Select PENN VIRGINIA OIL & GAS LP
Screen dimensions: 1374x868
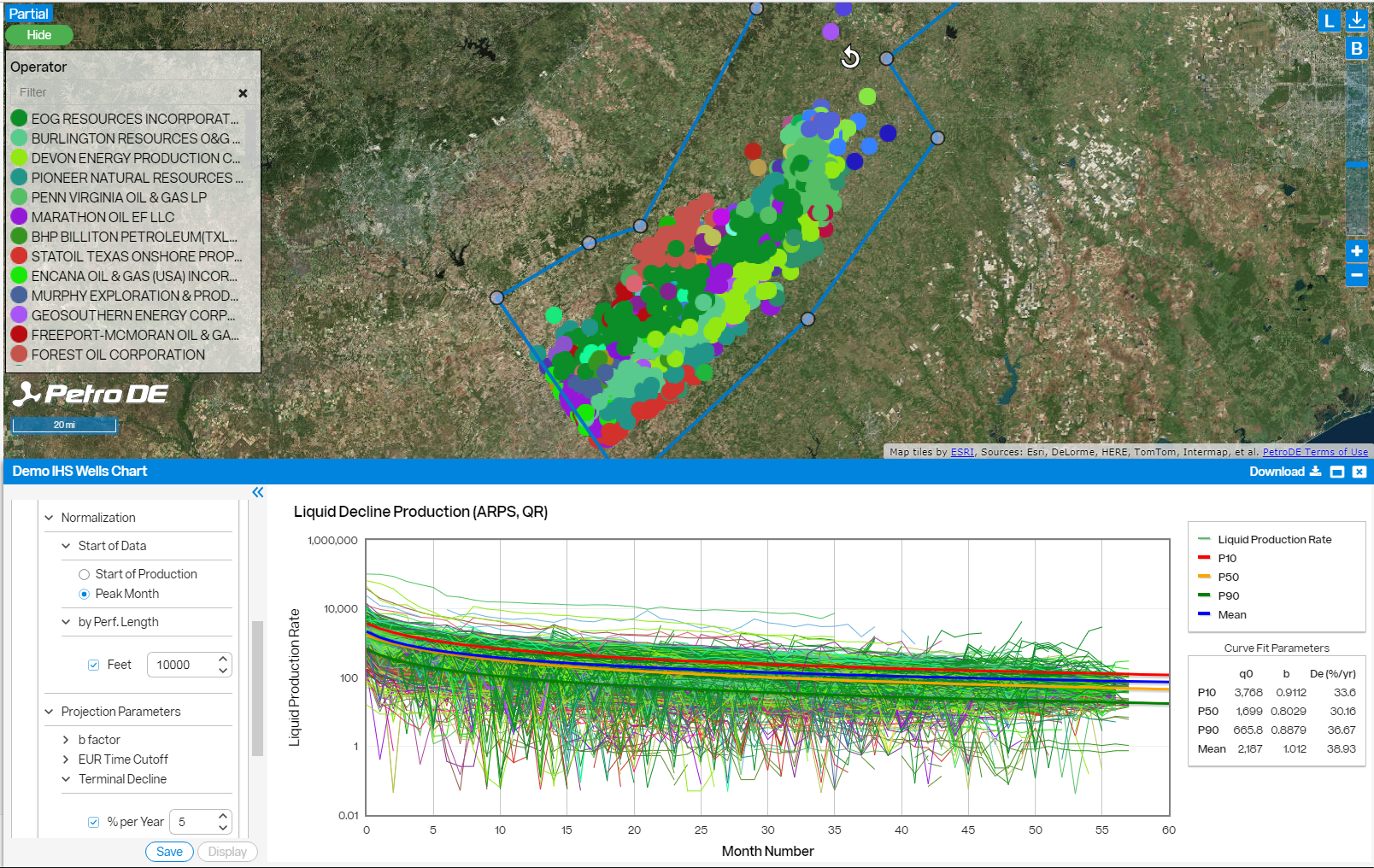pos(119,197)
